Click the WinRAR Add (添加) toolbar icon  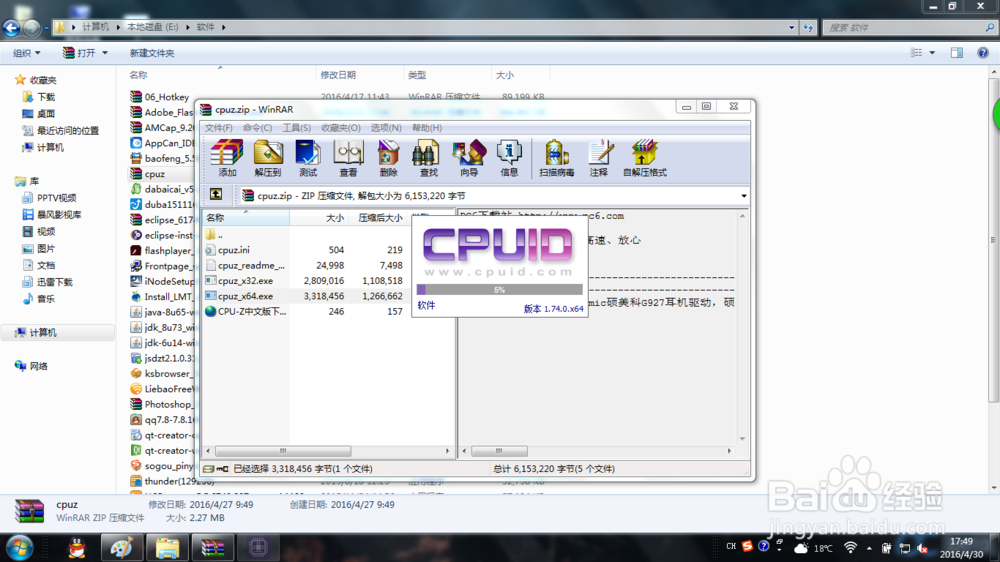point(227,158)
